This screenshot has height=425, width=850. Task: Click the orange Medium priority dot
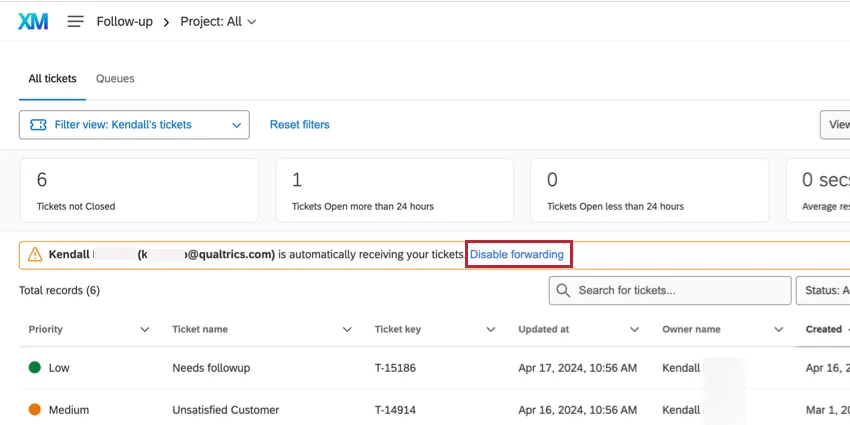[x=34, y=410]
